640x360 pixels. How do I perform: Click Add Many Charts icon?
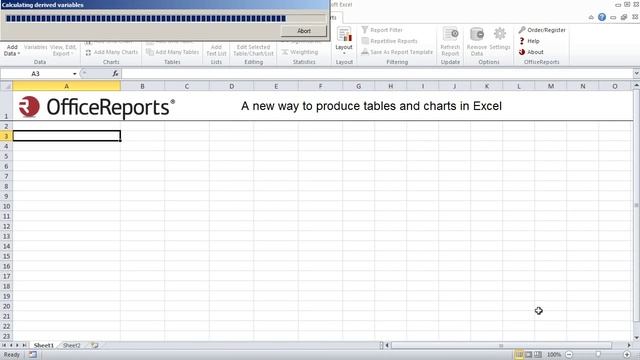[88, 52]
